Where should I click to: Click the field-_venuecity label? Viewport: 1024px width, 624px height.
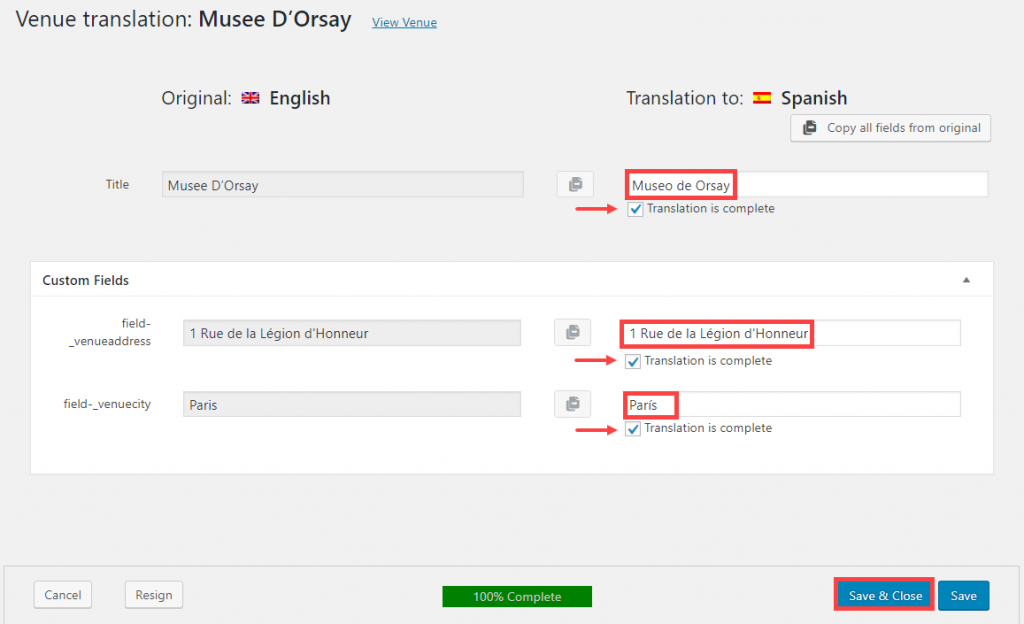tap(107, 404)
